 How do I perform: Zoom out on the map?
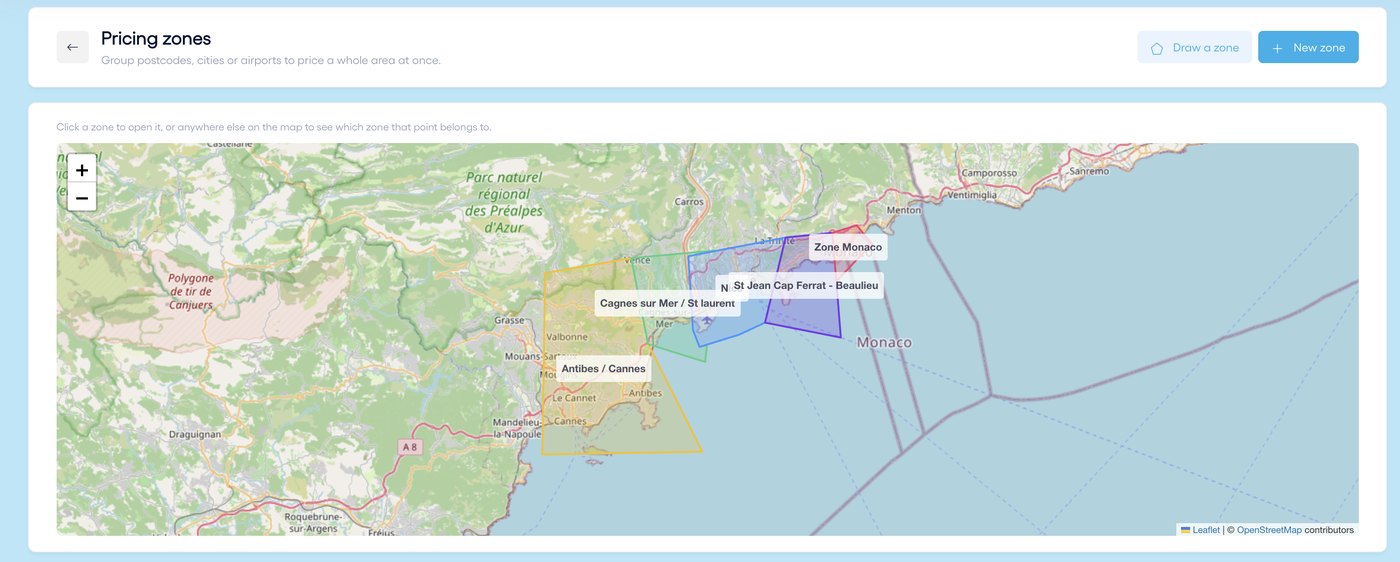(82, 198)
